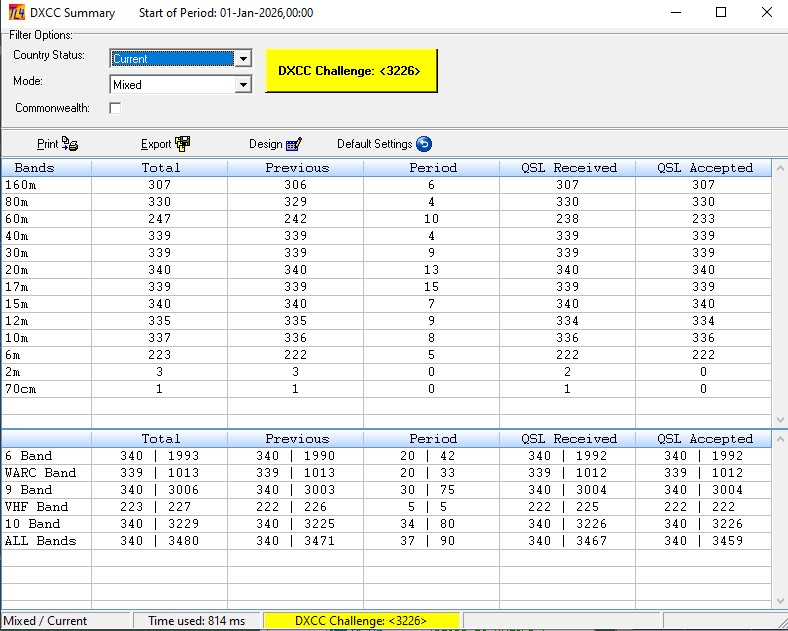Click the Export icon
This screenshot has width=788, height=631.
coord(182,144)
